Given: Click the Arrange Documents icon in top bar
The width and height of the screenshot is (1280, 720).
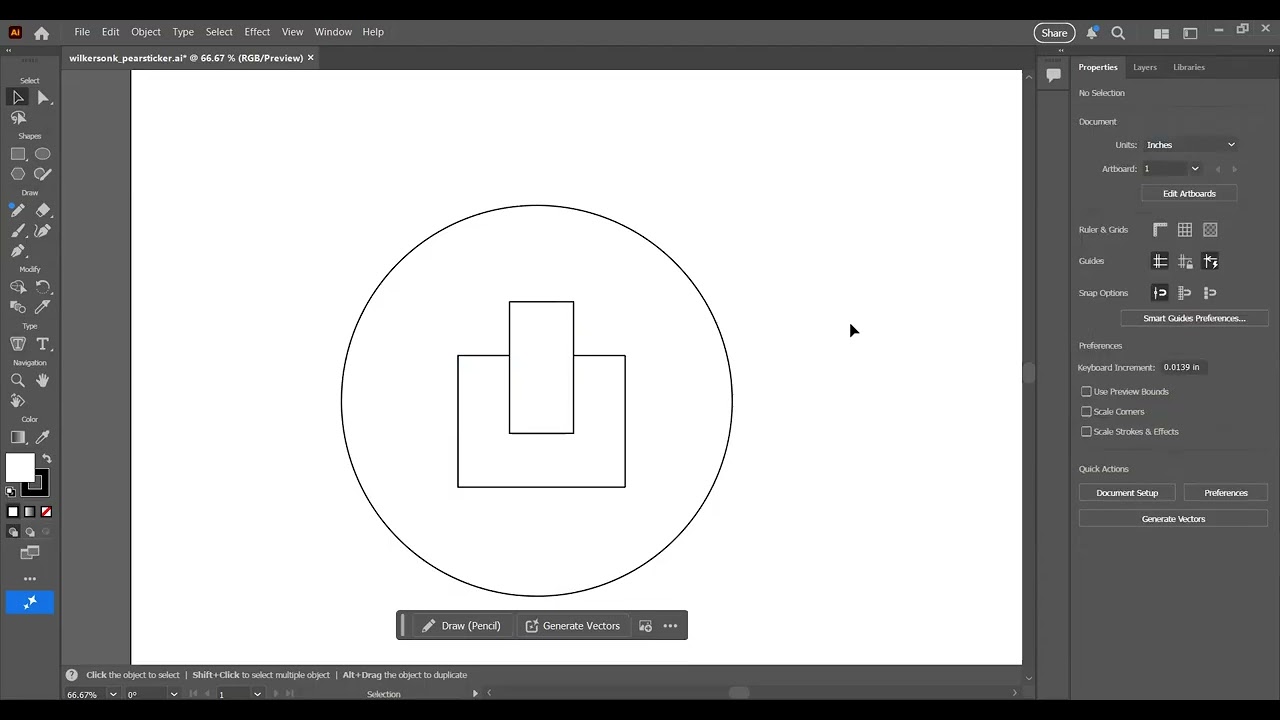Looking at the screenshot, I should [x=1161, y=33].
